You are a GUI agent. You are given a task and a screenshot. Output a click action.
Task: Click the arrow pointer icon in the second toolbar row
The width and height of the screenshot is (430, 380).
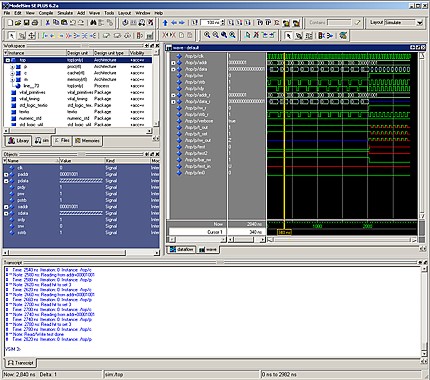click(12, 35)
